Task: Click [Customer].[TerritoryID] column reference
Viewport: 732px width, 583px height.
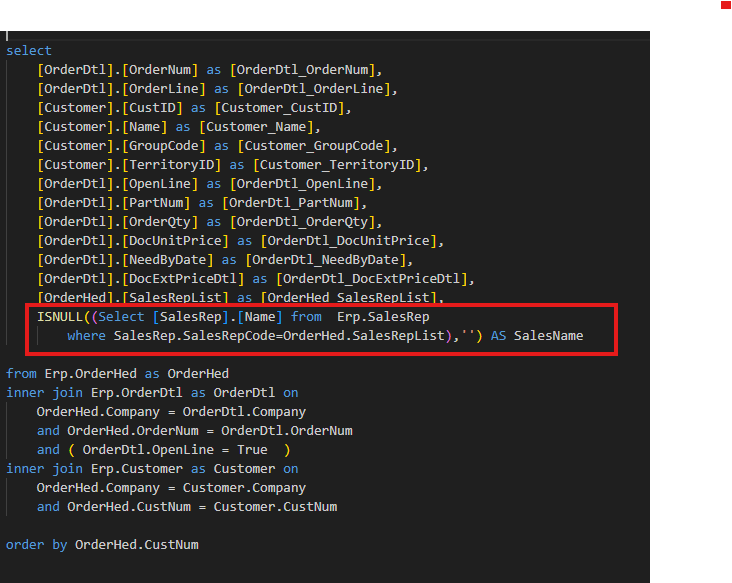Action: pyautogui.click(x=129, y=165)
